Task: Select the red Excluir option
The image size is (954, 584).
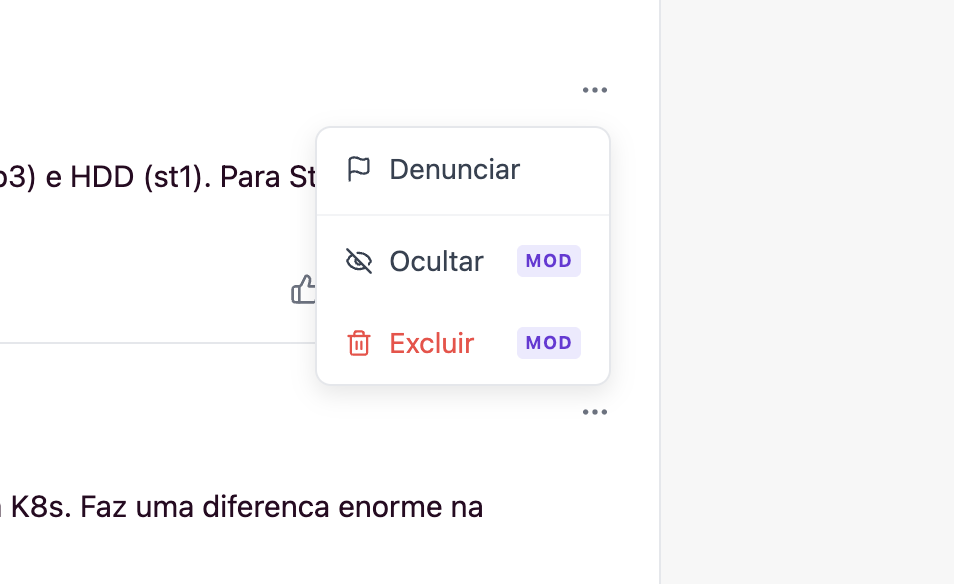Action: 431,344
